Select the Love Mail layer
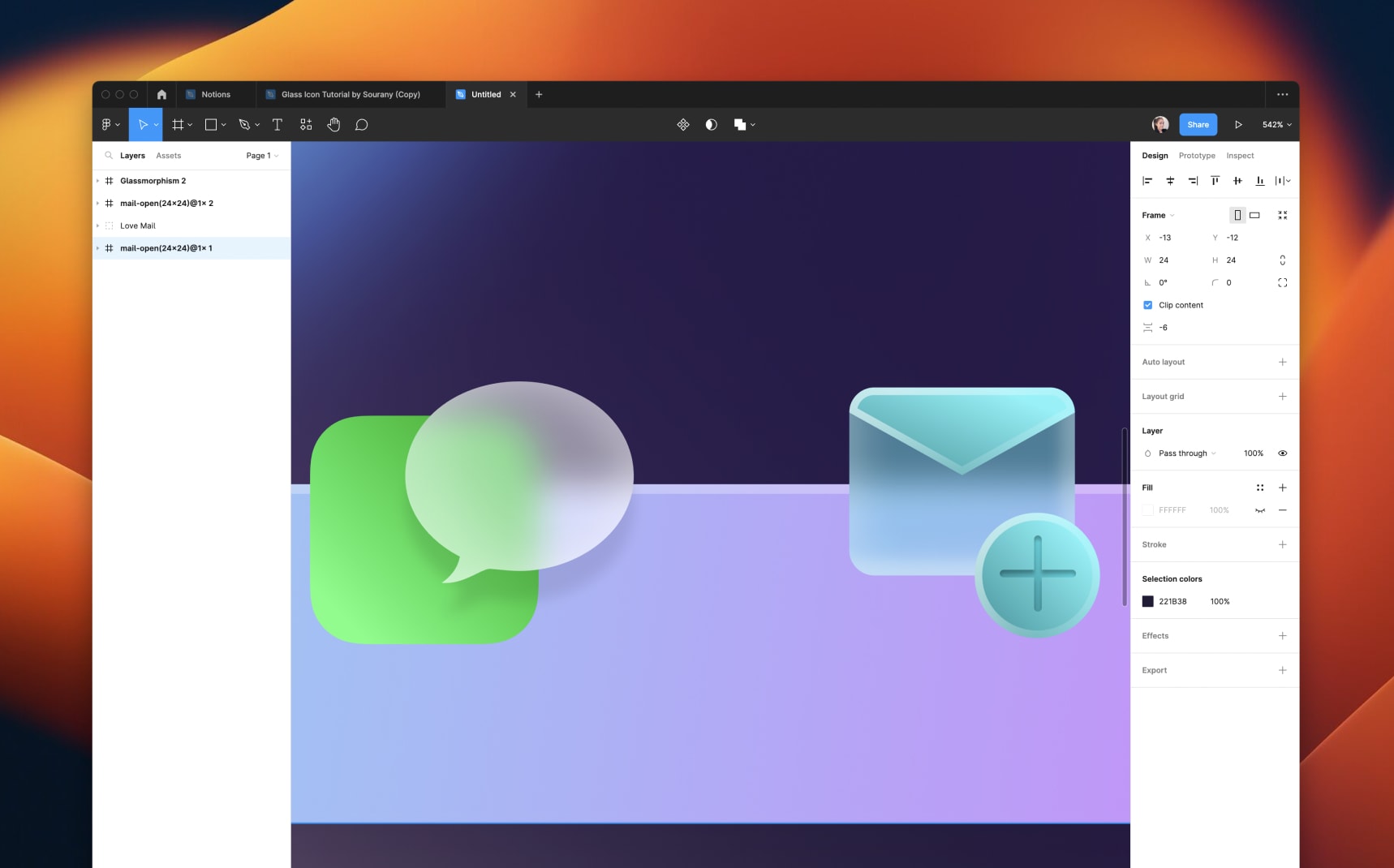This screenshot has width=1394, height=868. 139,226
